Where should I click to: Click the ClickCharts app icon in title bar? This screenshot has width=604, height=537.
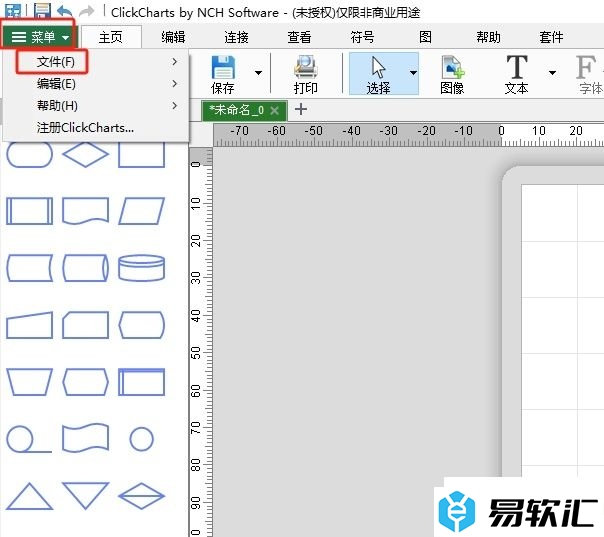pos(13,11)
